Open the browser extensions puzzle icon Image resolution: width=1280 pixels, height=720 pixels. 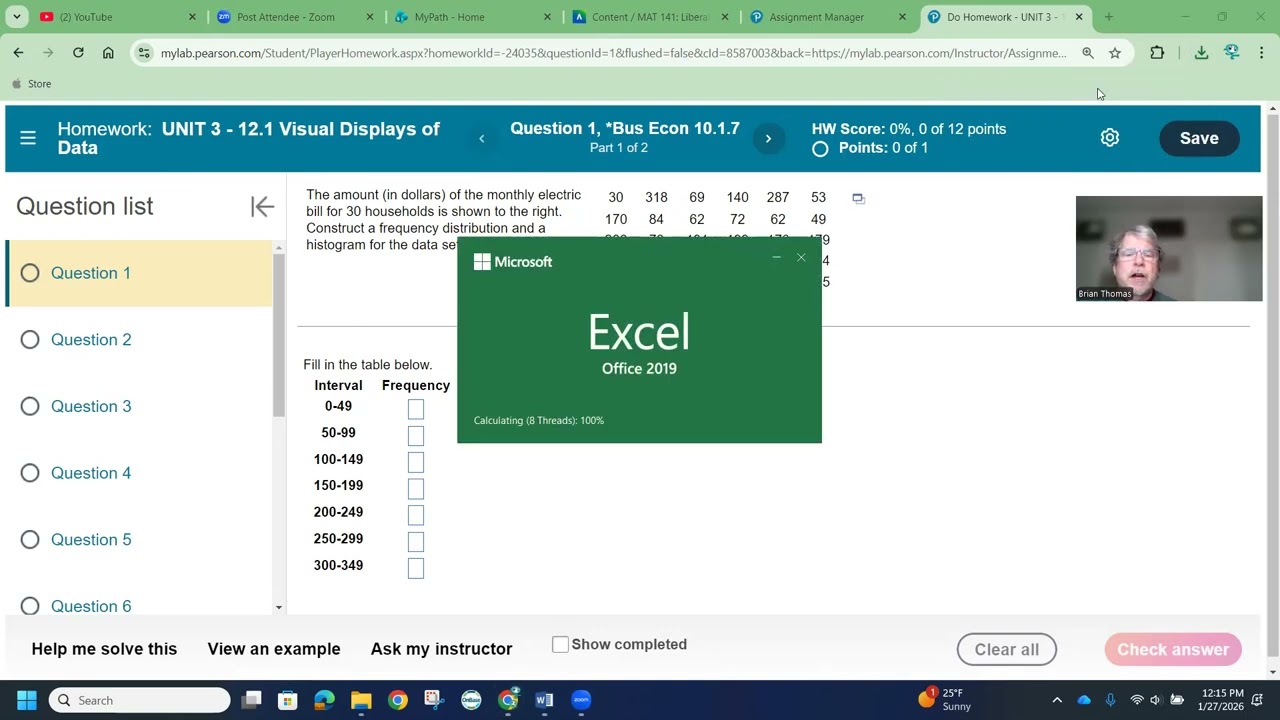[1157, 53]
